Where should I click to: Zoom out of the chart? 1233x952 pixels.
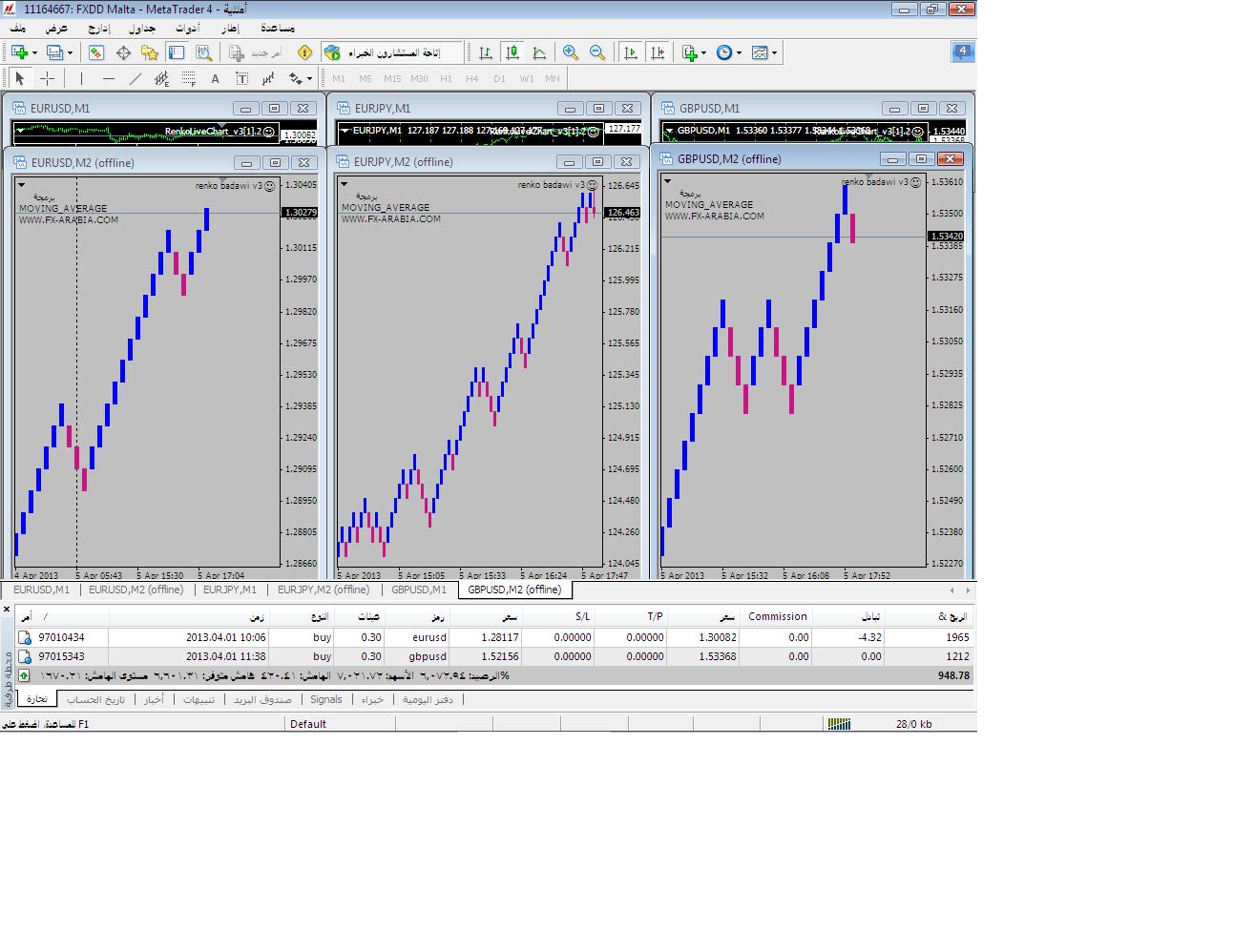click(x=597, y=52)
